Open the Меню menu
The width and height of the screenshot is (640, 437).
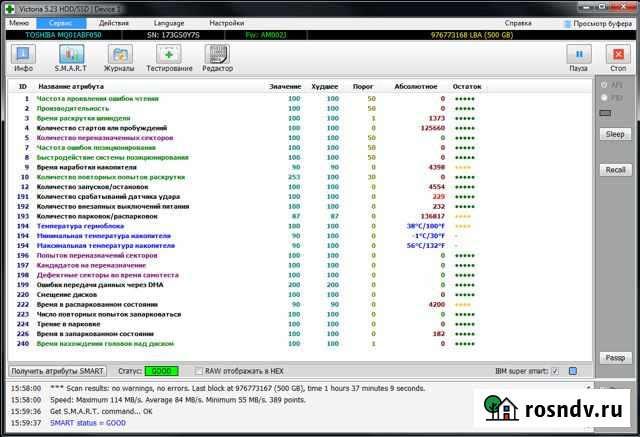(x=19, y=21)
